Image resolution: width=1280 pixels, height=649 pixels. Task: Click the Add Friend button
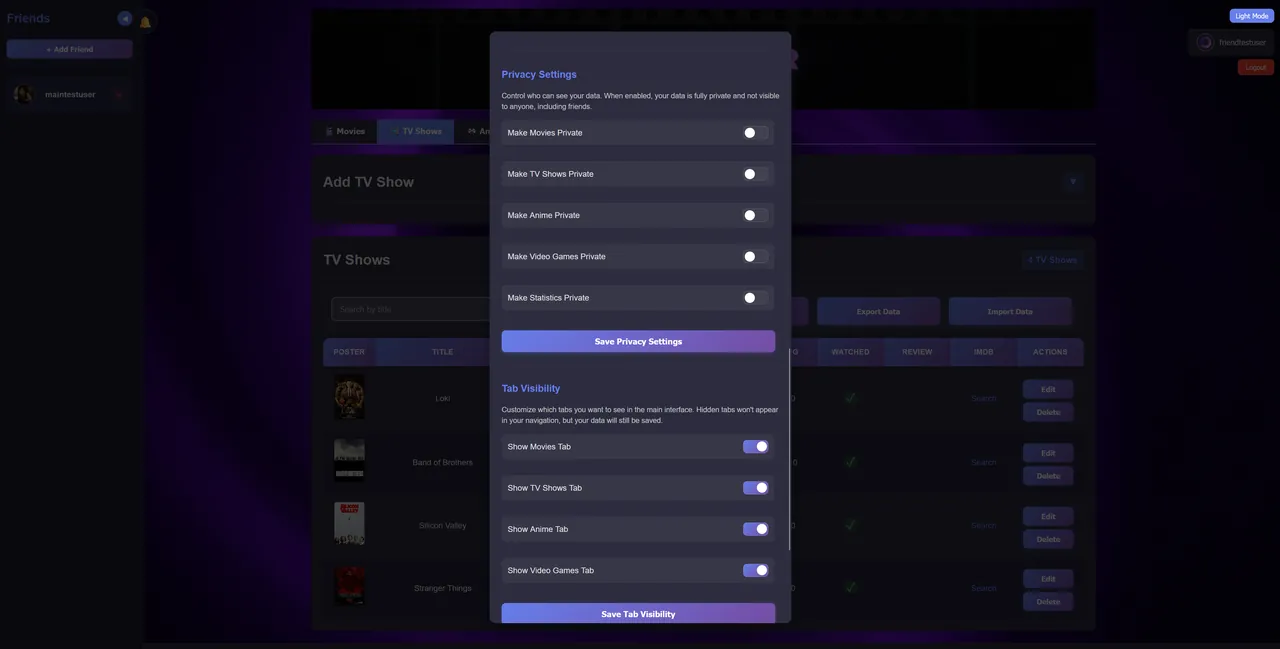click(x=69, y=49)
